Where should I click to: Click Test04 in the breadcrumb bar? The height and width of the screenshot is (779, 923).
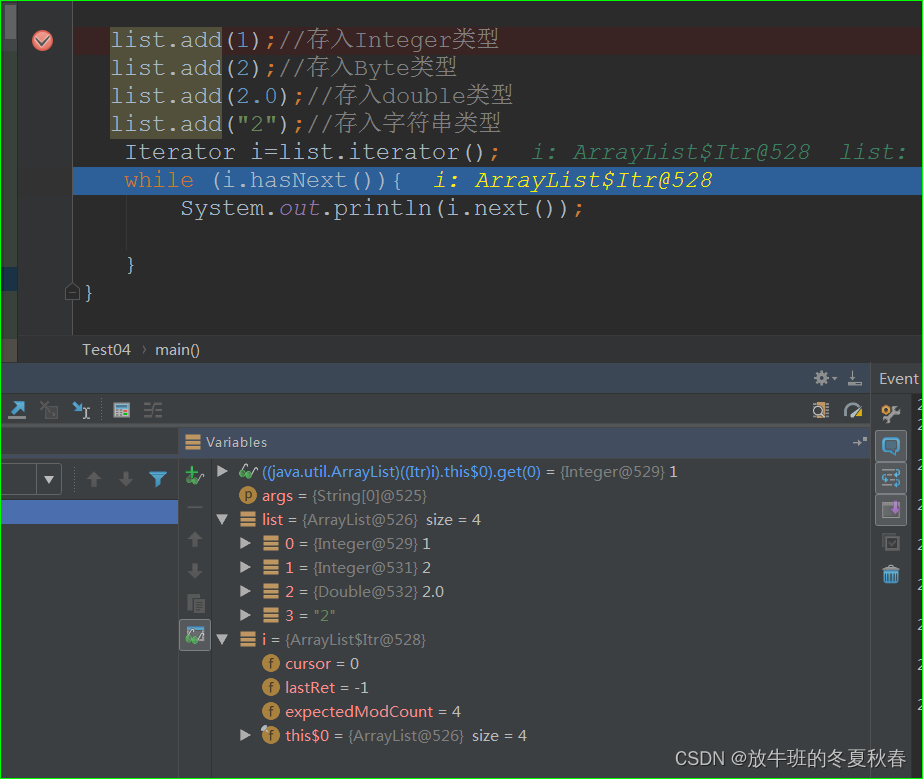[x=106, y=350]
